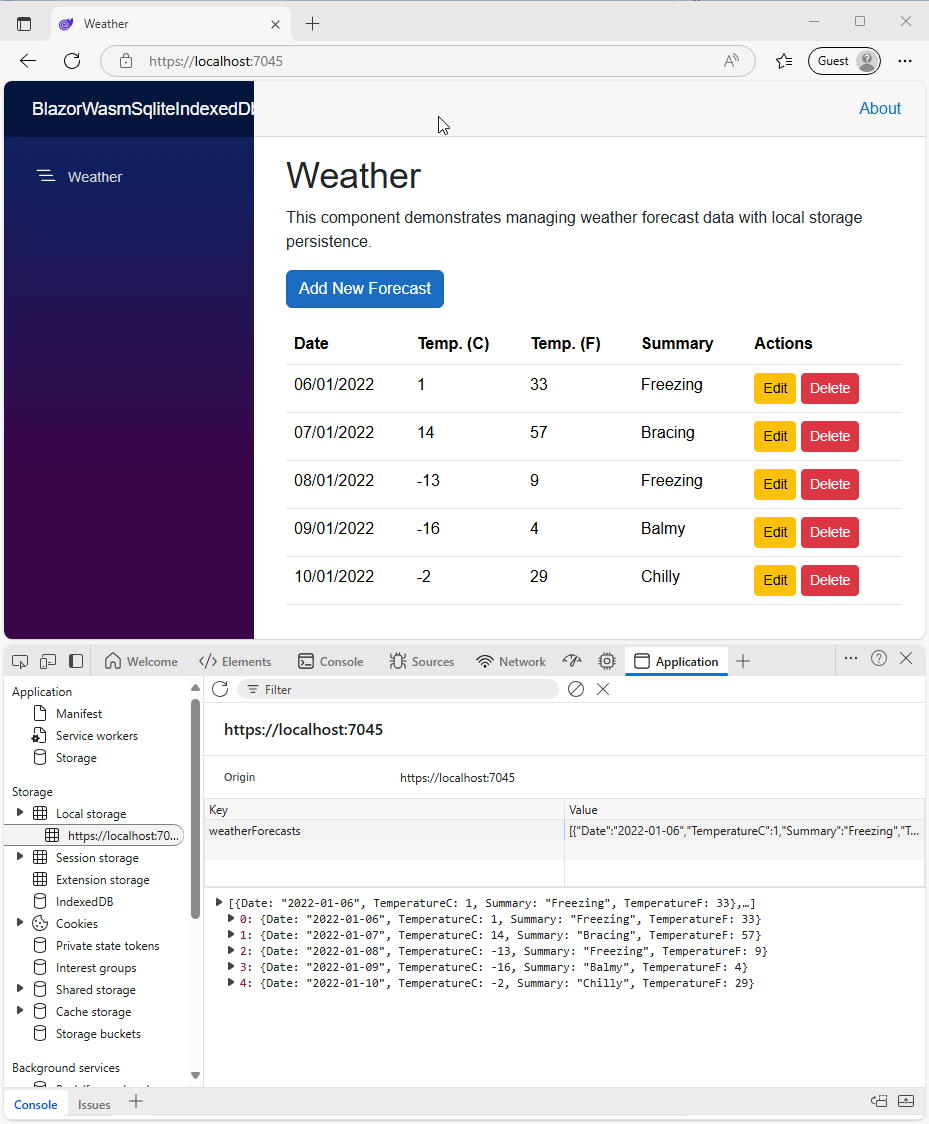Screen dimensions: 929x1124
Task: Expand array item 2 in the value preview
Action: (x=232, y=951)
